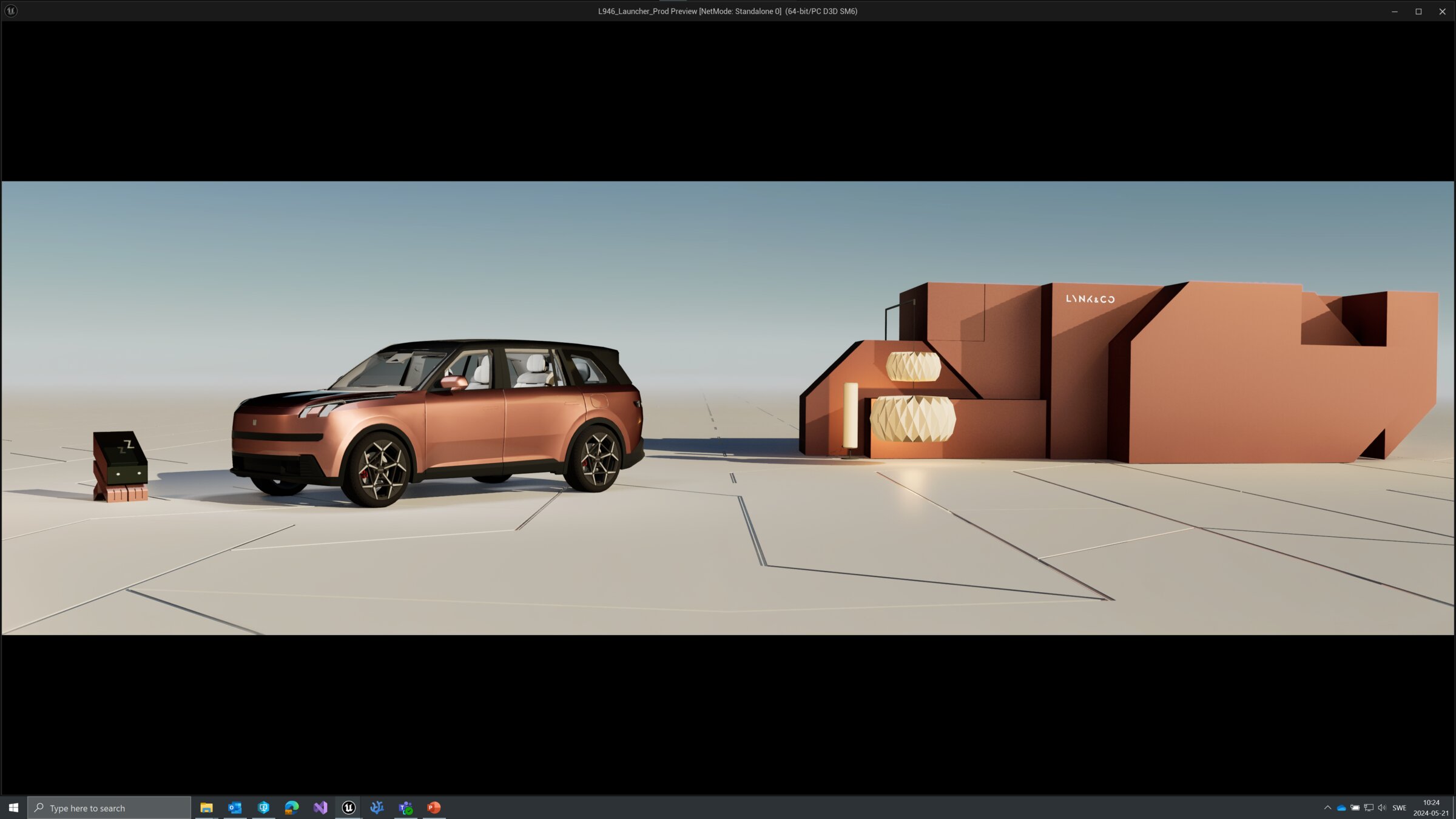This screenshot has width=1456, height=819.
Task: Launch Microsoft Edge from the taskbar
Action: [292, 807]
